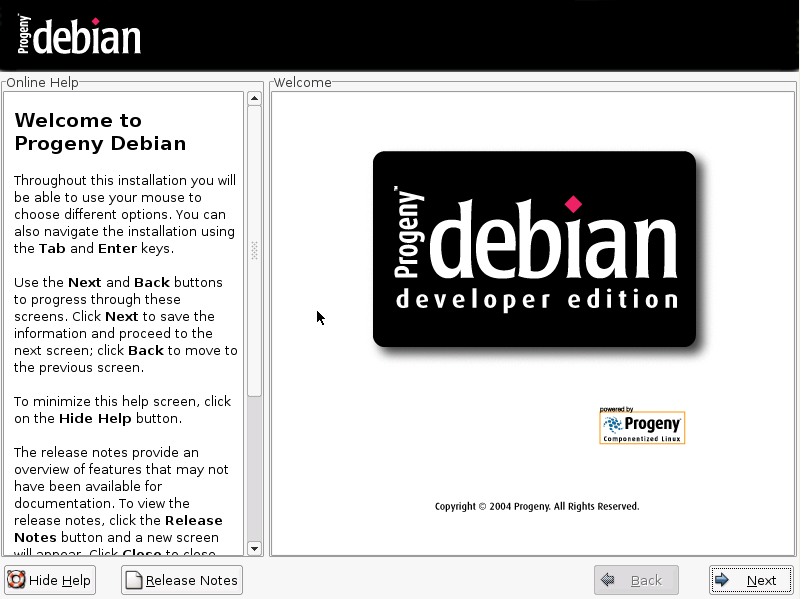
Task: Click the help panel scroll up arrow
Action: [254, 99]
